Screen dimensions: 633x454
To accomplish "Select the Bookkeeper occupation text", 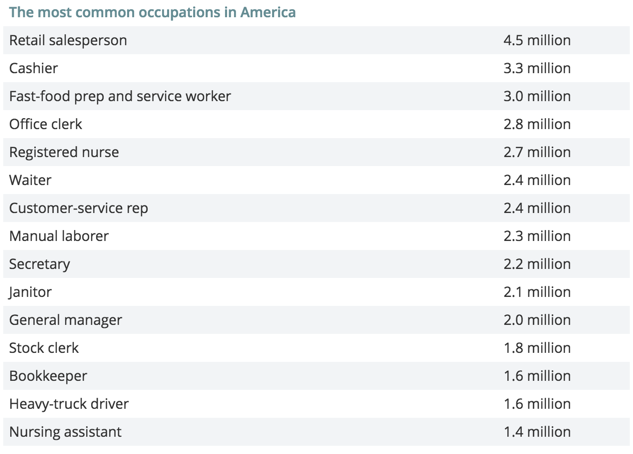I will tap(48, 376).
